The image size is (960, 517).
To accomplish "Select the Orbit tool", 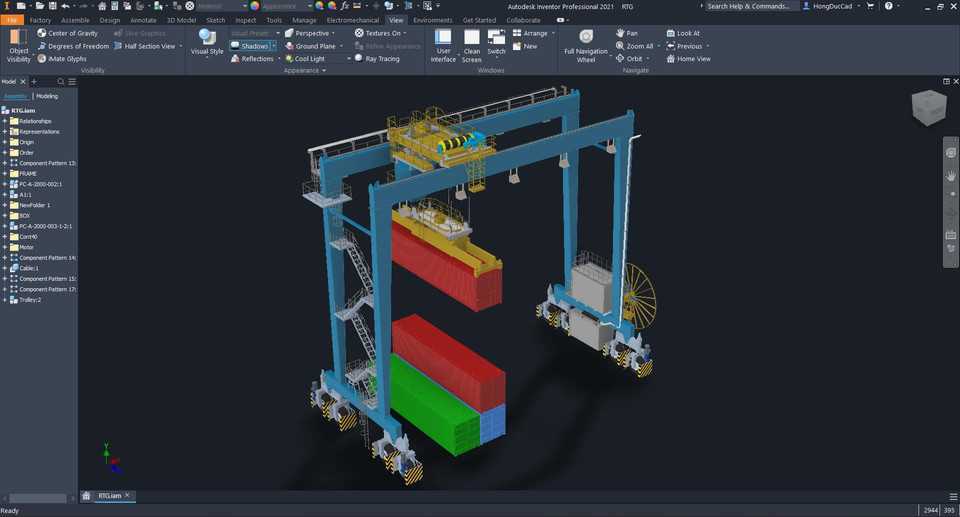I will (629, 59).
